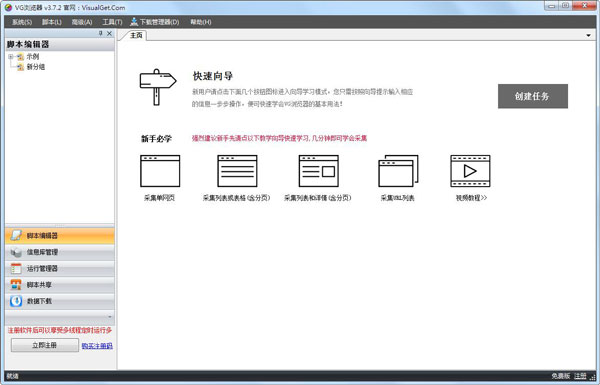
Task: Open the 采集单网页 wizard icon
Action: click(x=160, y=171)
